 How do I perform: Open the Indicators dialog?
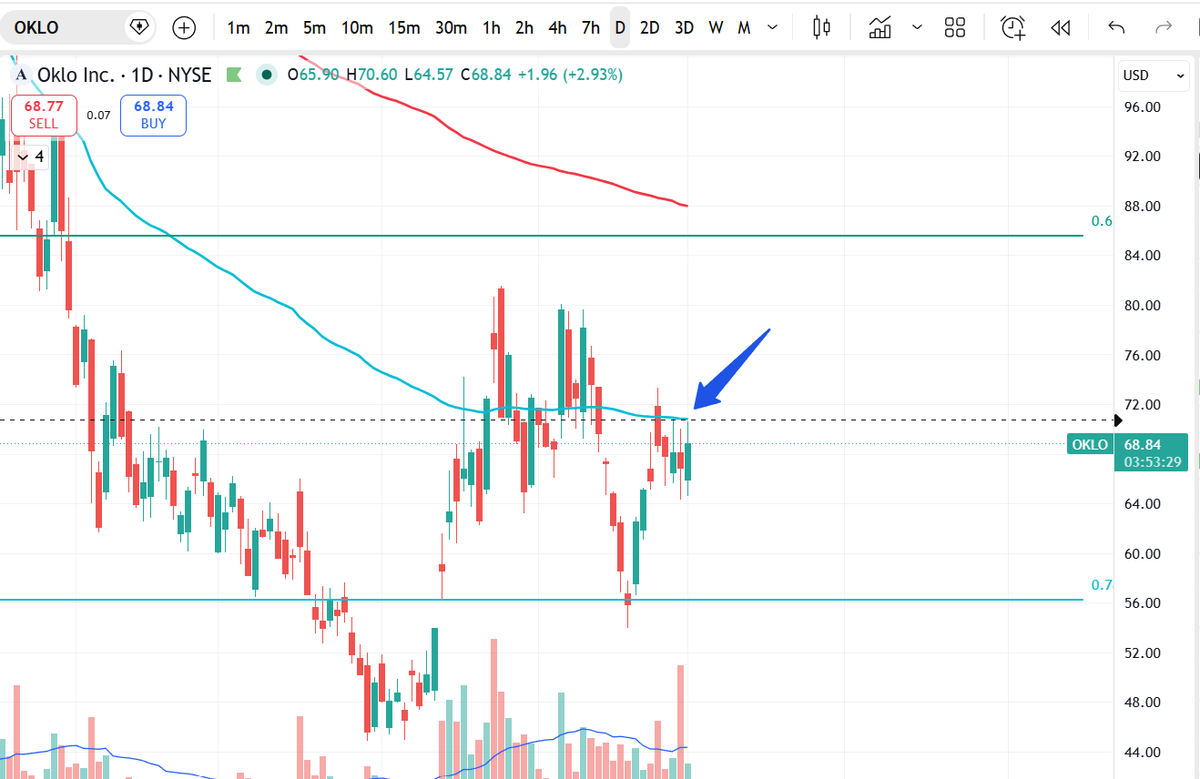[x=880, y=27]
